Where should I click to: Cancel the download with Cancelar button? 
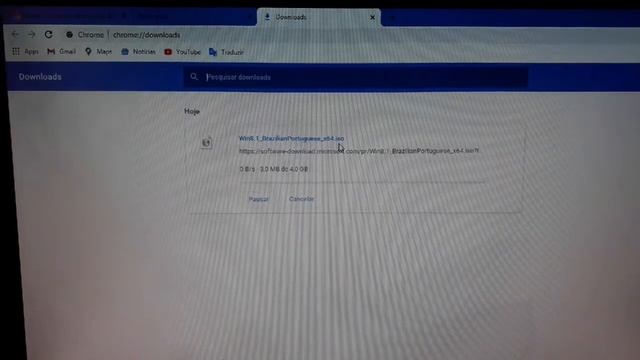click(x=302, y=199)
